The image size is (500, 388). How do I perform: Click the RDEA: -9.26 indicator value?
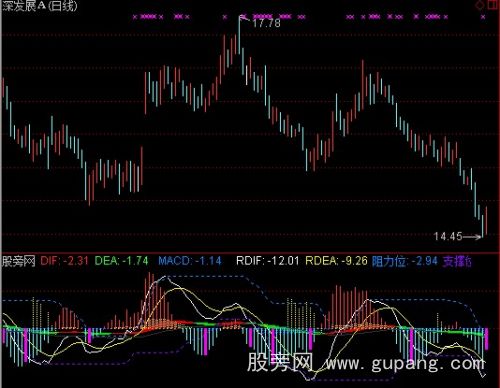pos(336,261)
